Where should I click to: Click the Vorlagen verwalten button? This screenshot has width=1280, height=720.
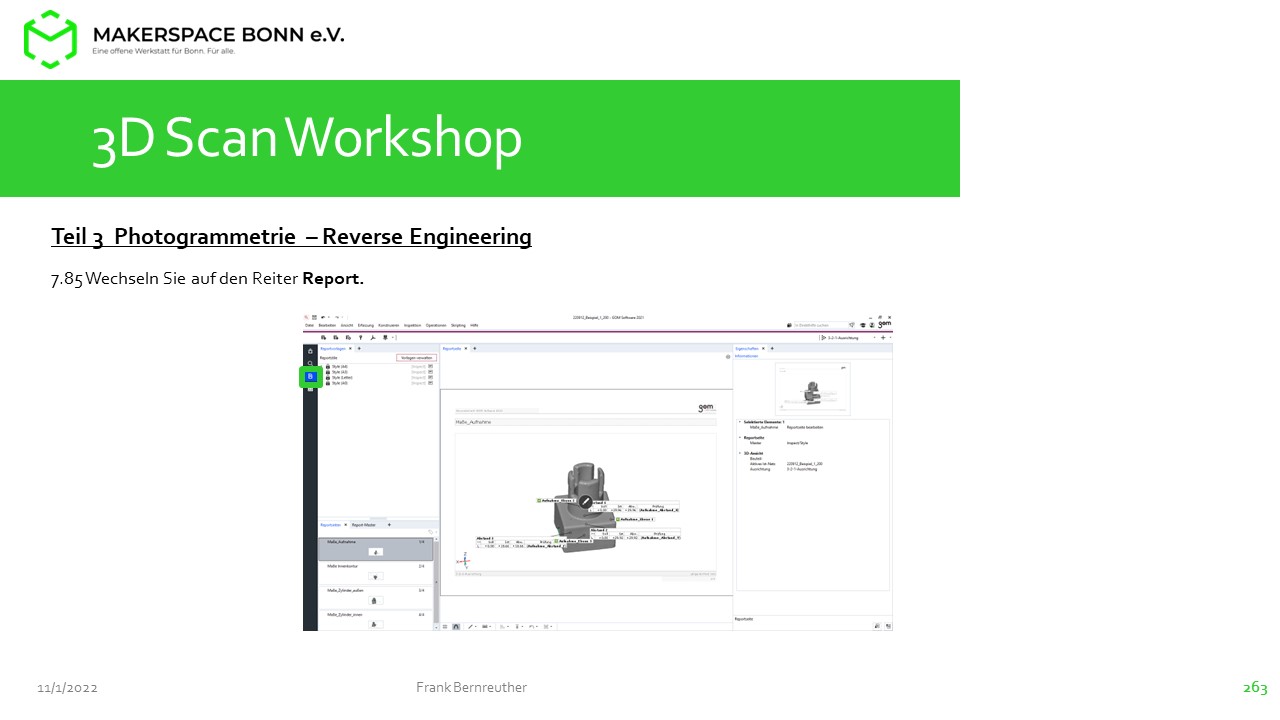click(x=416, y=358)
